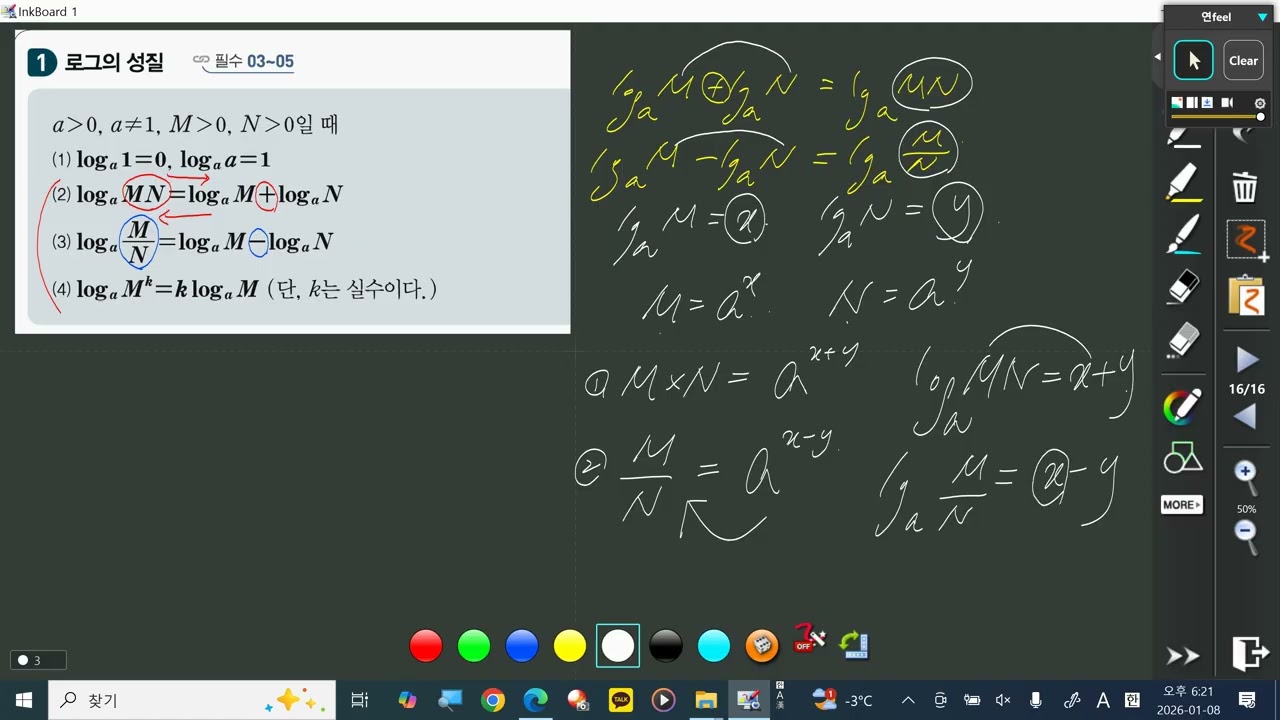1280x720 pixels.
Task: Click the image background icon in 연feel panel
Action: [x=1177, y=102]
